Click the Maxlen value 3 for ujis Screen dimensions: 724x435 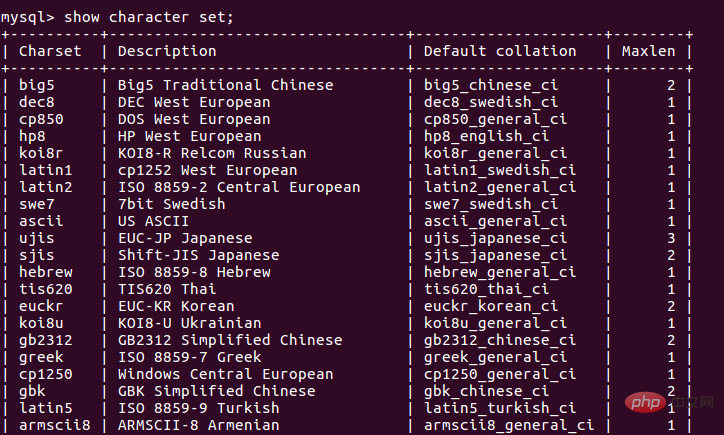click(x=671, y=238)
